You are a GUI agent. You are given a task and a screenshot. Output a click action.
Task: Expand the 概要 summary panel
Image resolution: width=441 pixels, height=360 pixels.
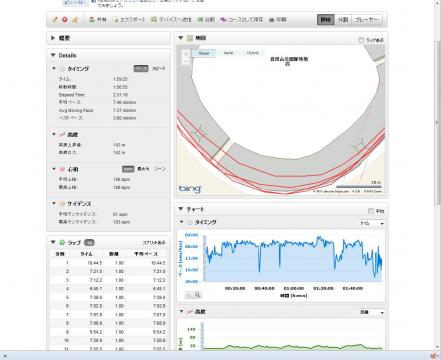(53, 38)
